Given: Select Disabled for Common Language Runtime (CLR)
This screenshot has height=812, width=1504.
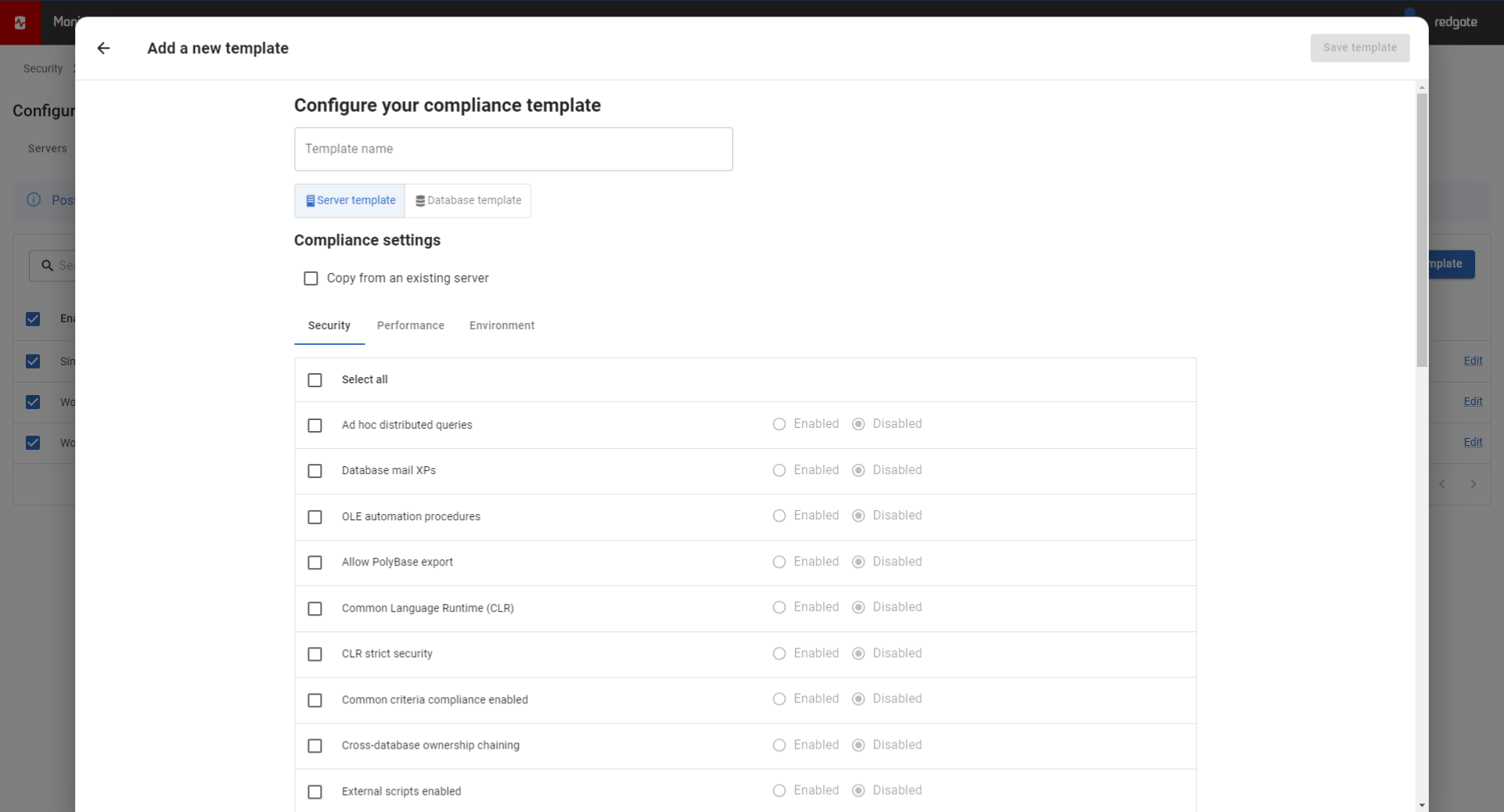Looking at the screenshot, I should (x=858, y=607).
